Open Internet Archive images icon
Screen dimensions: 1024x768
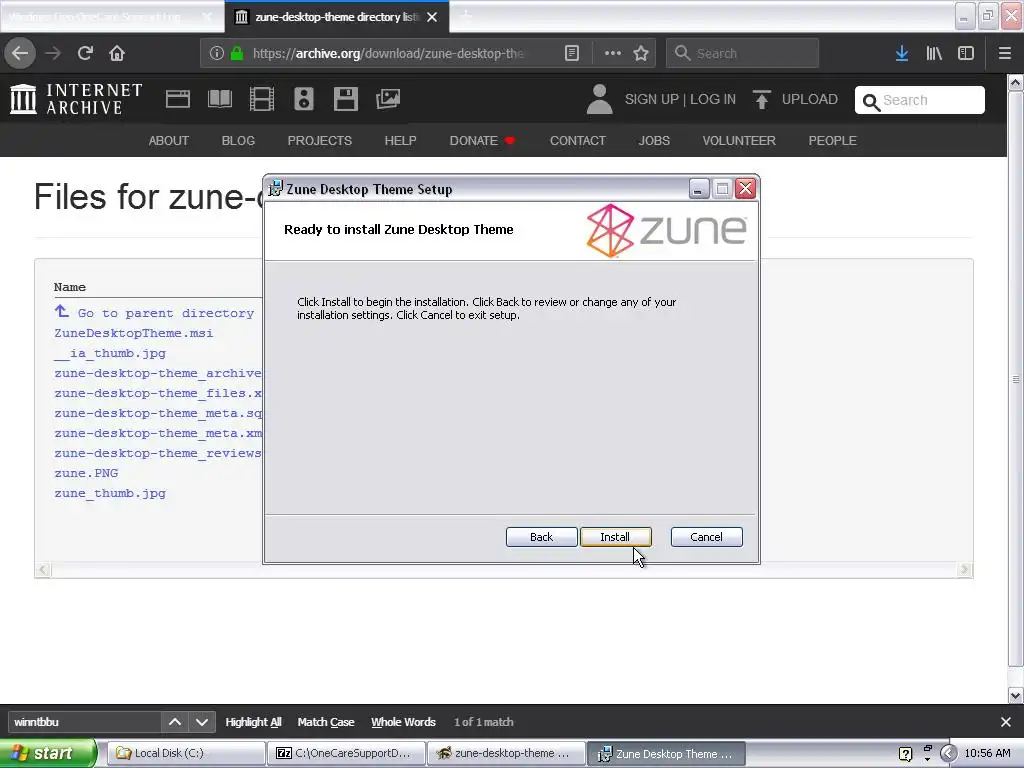388,99
